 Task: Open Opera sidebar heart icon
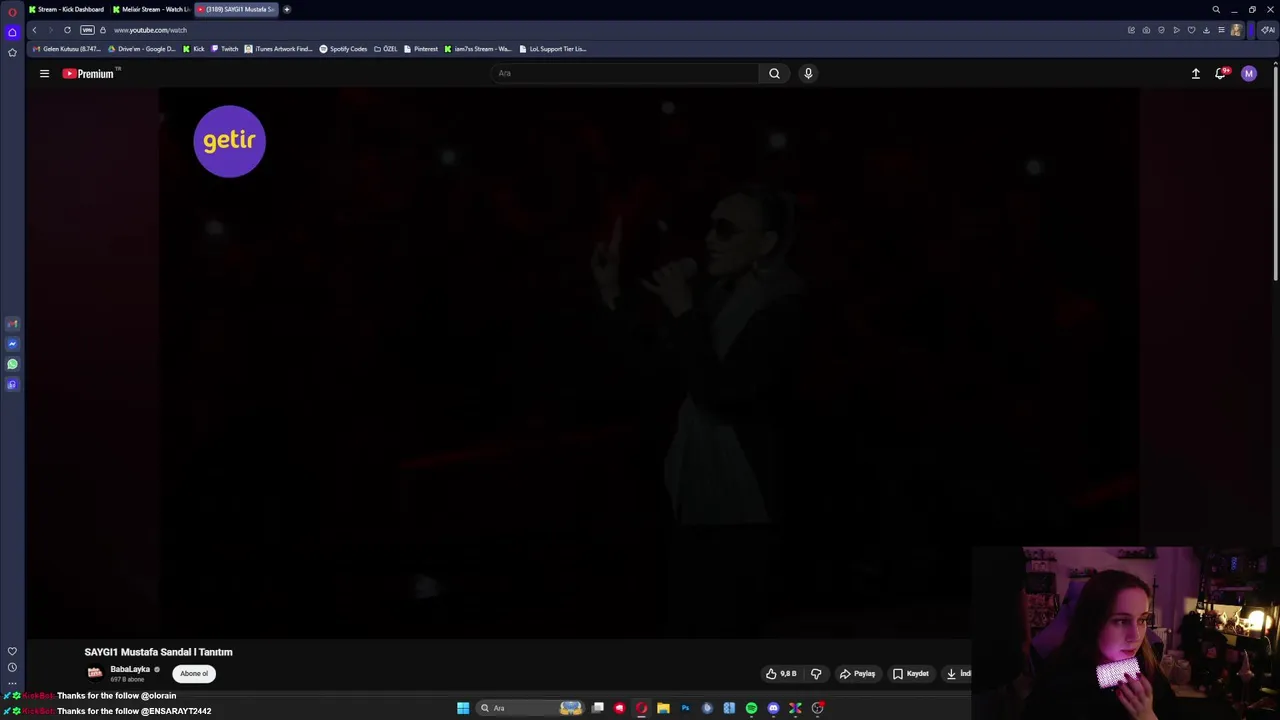12,651
